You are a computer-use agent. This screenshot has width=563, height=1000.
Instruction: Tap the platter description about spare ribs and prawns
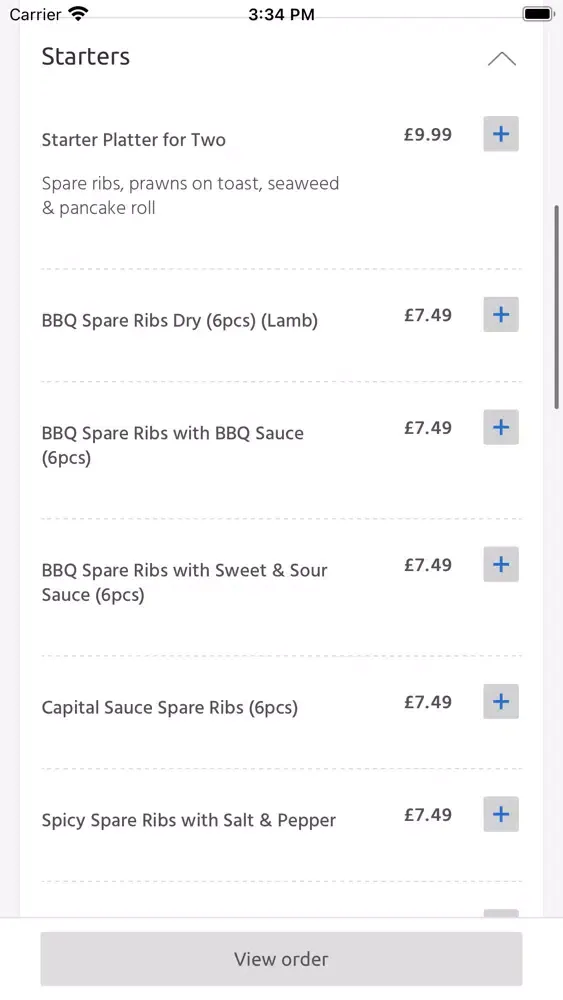pyautogui.click(x=190, y=196)
